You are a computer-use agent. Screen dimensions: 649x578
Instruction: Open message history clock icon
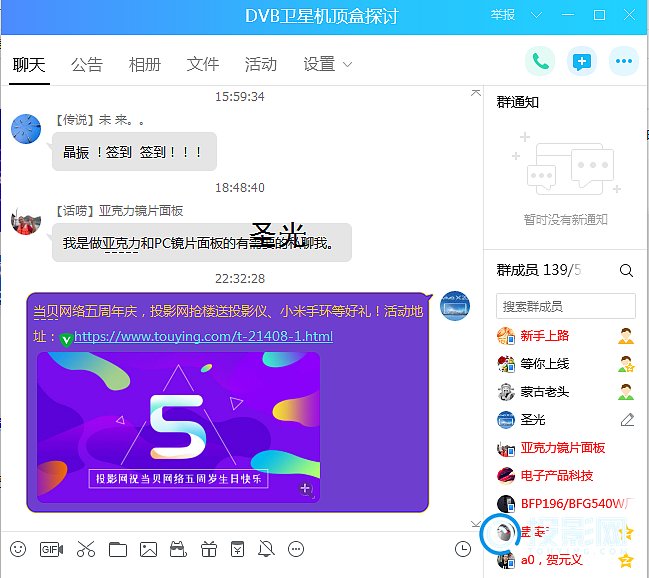pos(463,549)
